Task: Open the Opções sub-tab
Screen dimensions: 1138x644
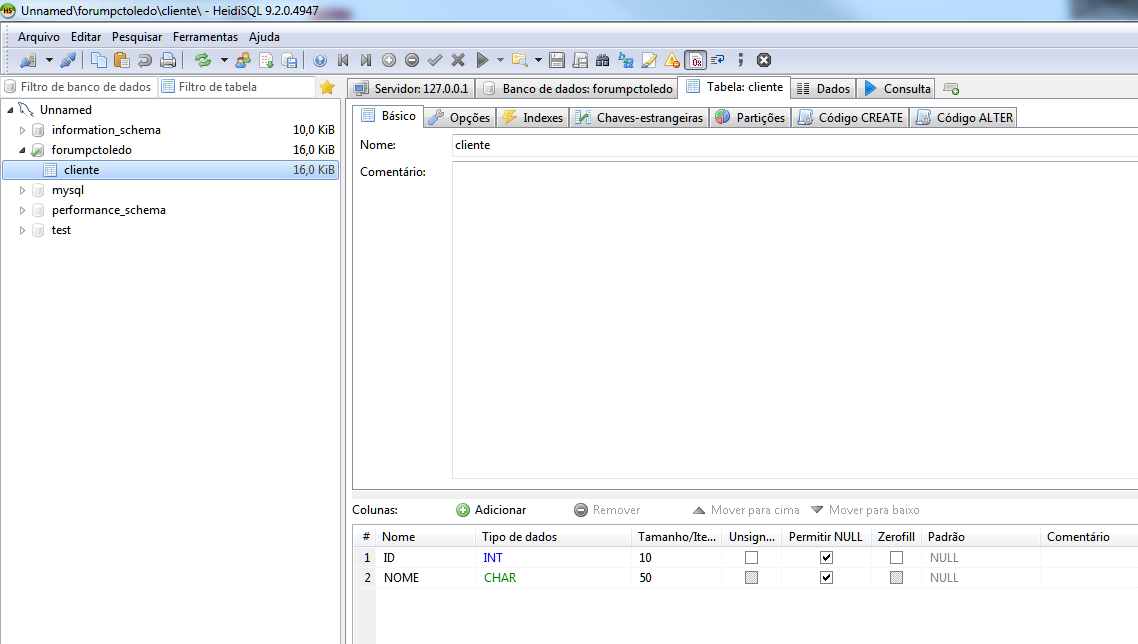Action: click(459, 118)
